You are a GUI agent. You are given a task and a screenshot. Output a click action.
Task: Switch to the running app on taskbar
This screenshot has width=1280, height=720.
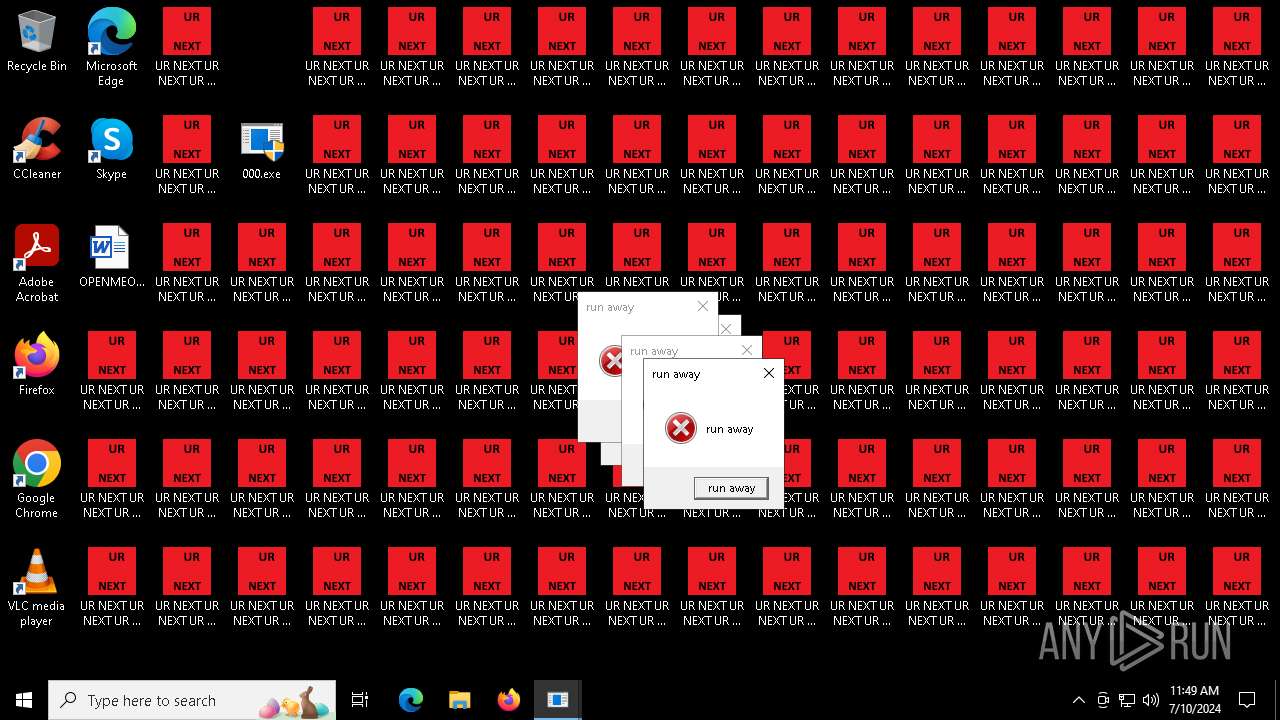[557, 700]
